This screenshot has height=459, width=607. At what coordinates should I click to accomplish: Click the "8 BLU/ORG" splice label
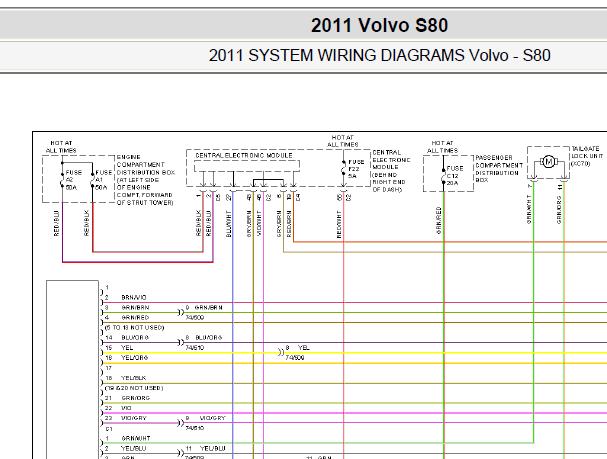pos(204,338)
